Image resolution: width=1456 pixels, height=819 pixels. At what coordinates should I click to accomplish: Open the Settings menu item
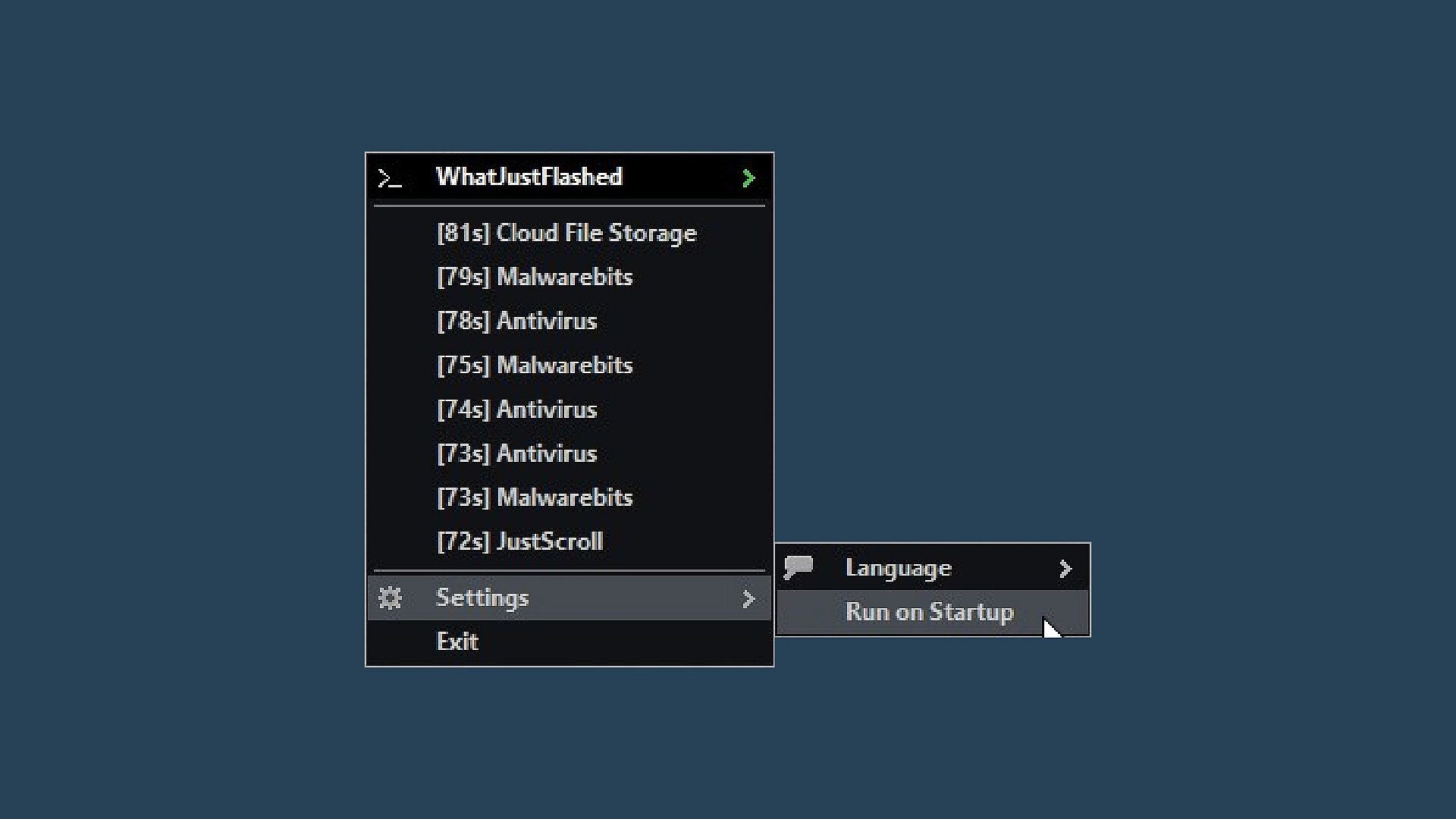click(570, 598)
